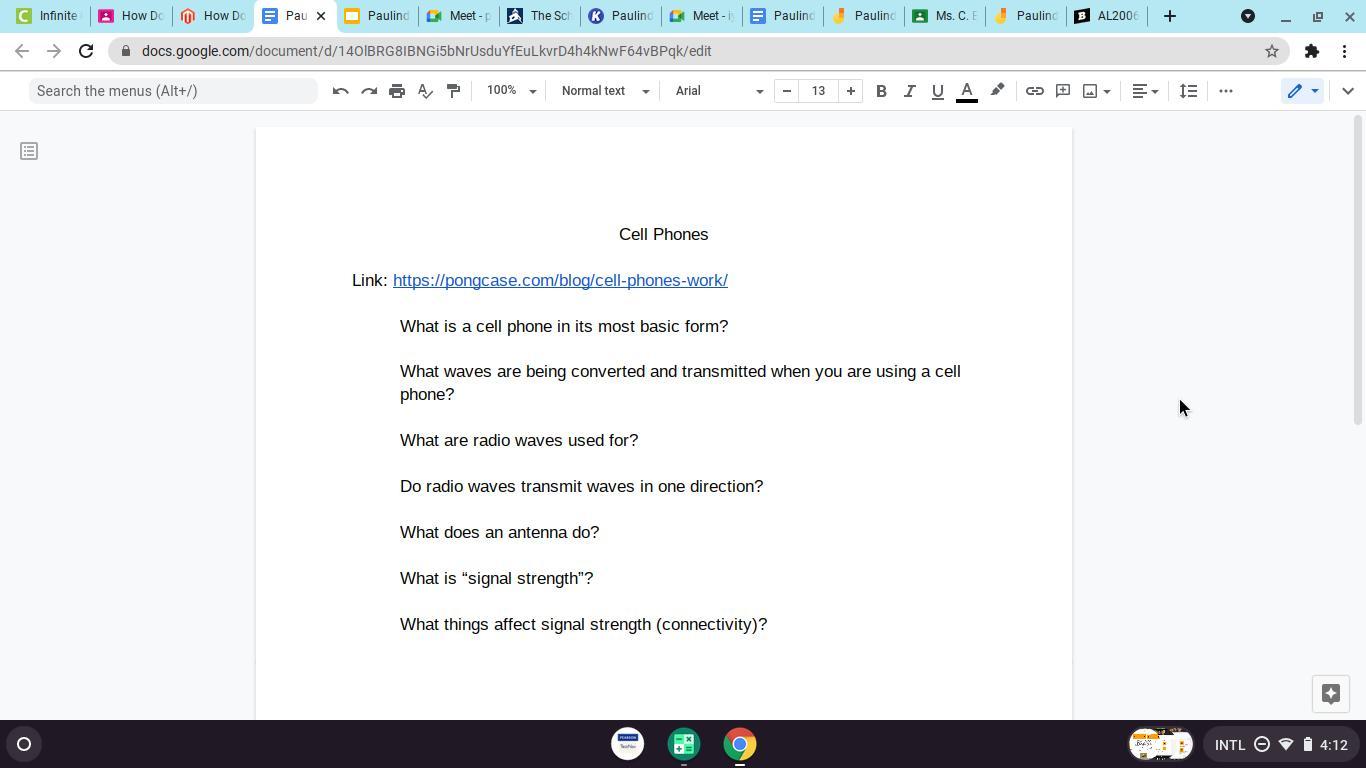Open the Chrome extensions menu

click(1312, 51)
